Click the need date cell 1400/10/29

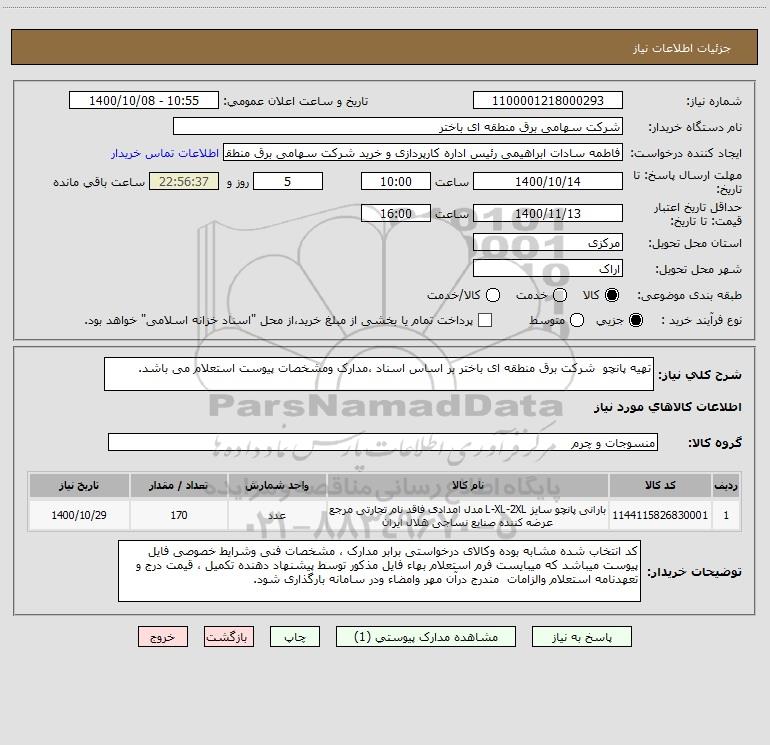[x=79, y=515]
